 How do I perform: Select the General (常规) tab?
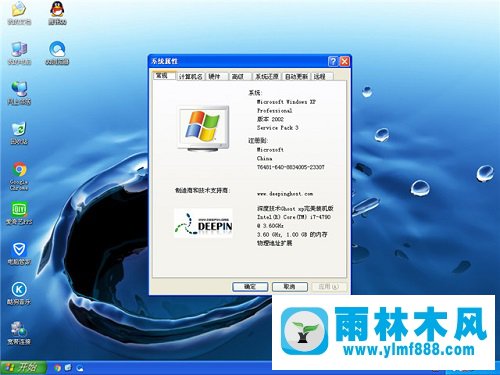[164, 76]
